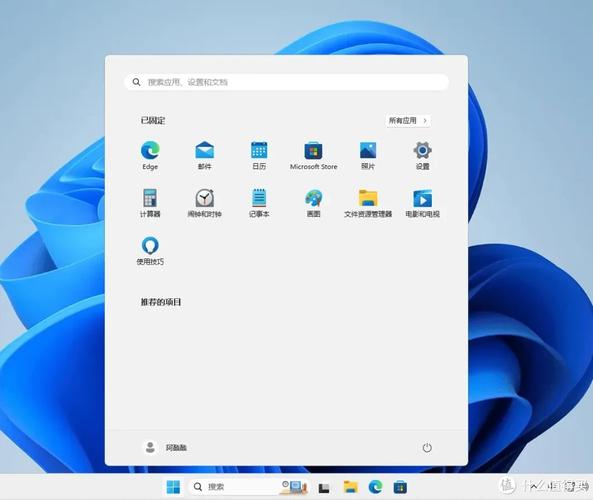Open Microsoft Store from the taskbar
Screen dimensions: 593x500
tap(400, 487)
